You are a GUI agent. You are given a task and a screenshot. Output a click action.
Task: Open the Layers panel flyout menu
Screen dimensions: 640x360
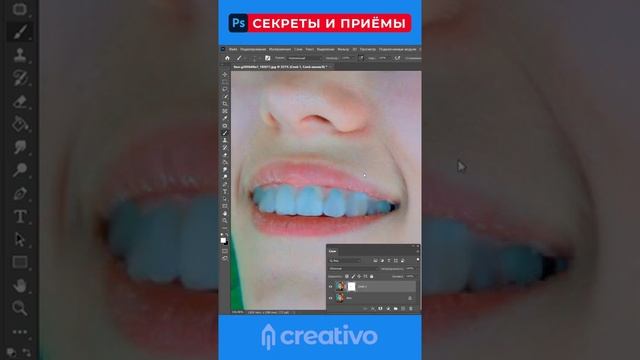418,251
